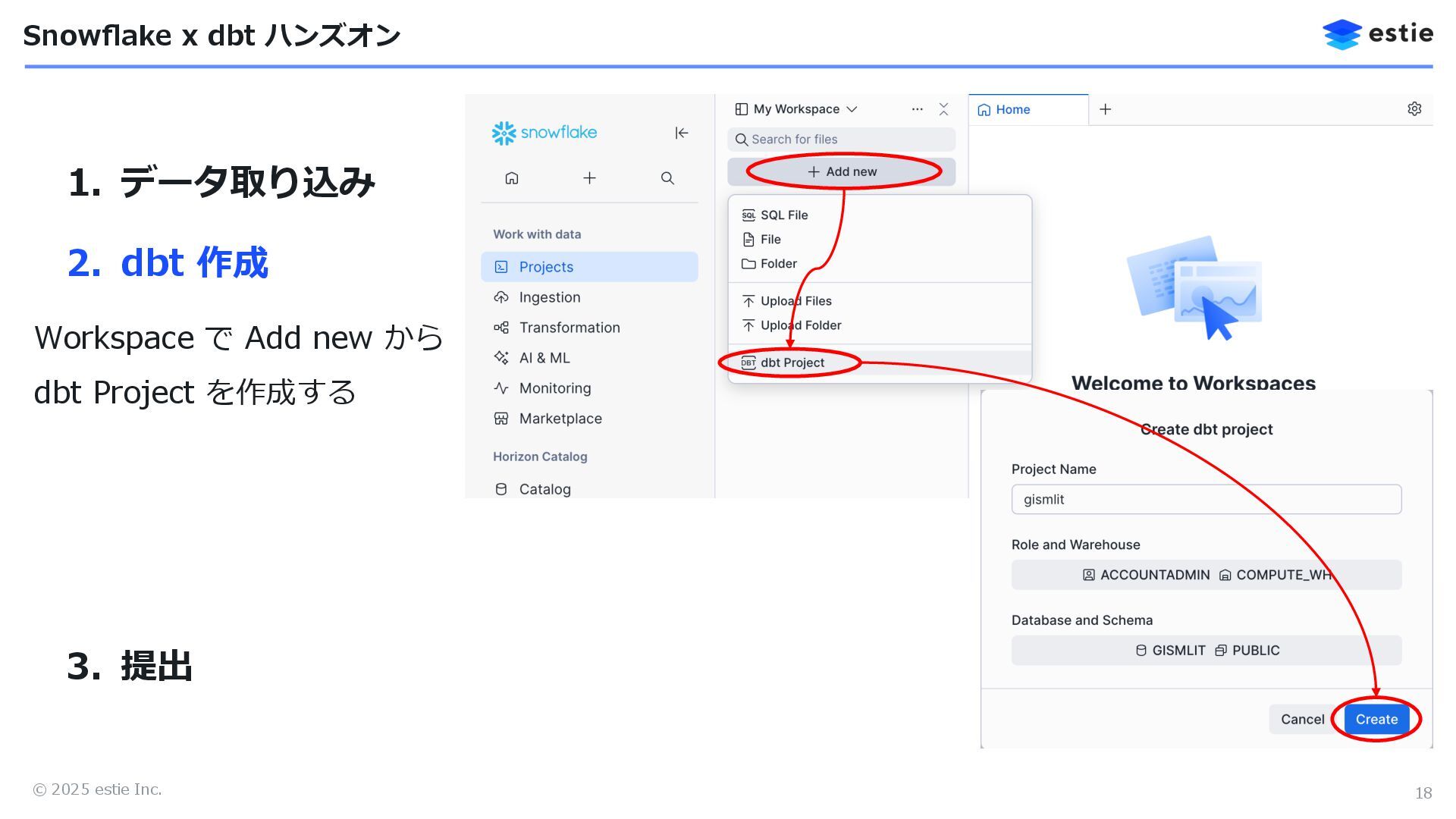This screenshot has width=1456, height=819.
Task: Click the Snowflake home icon in sidebar
Action: (x=512, y=178)
